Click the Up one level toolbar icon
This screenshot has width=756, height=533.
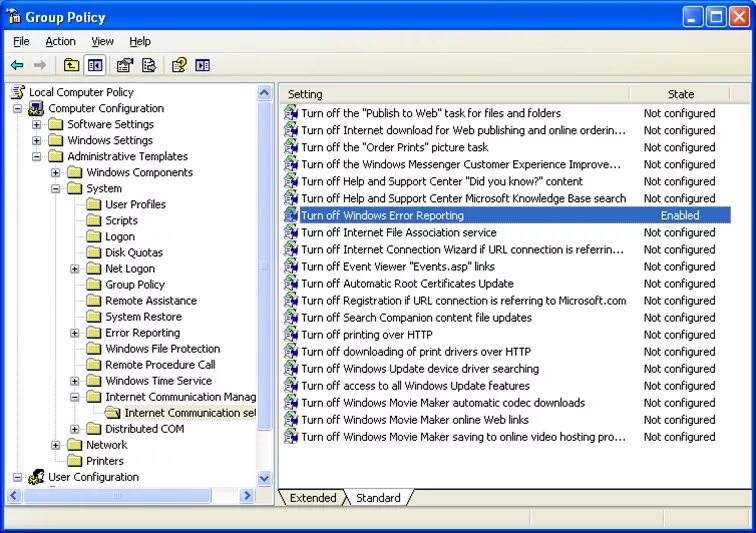coord(71,65)
